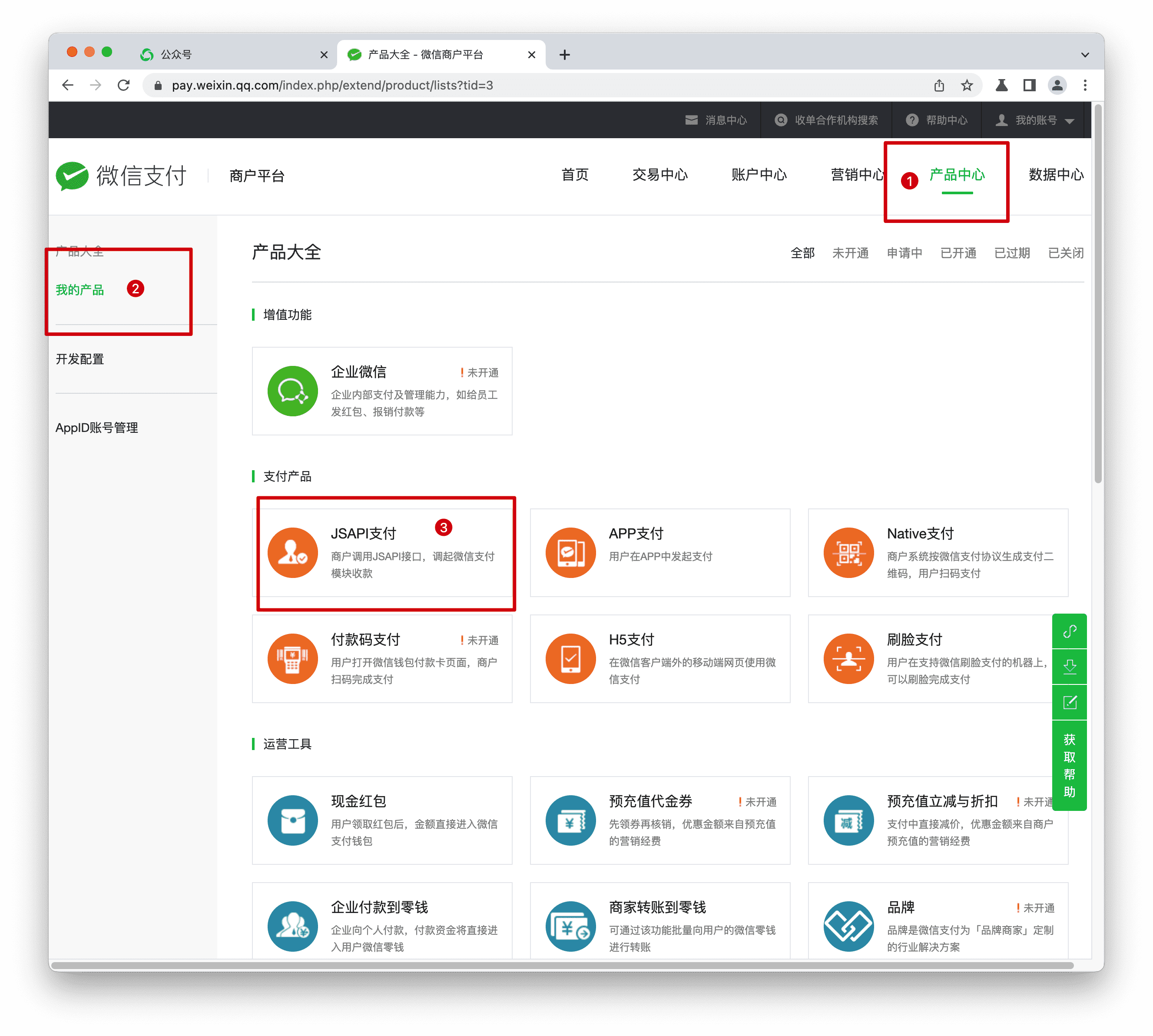Filter products by 申请中
Image resolution: width=1153 pixels, height=1036 pixels.
(x=905, y=253)
